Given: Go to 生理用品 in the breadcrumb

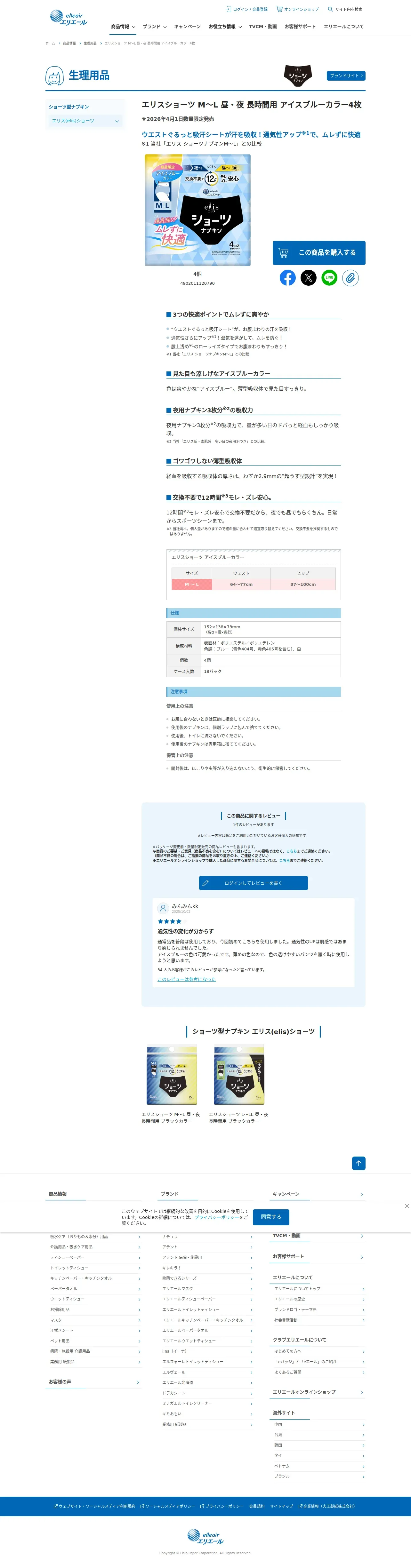Looking at the screenshot, I should (x=90, y=43).
